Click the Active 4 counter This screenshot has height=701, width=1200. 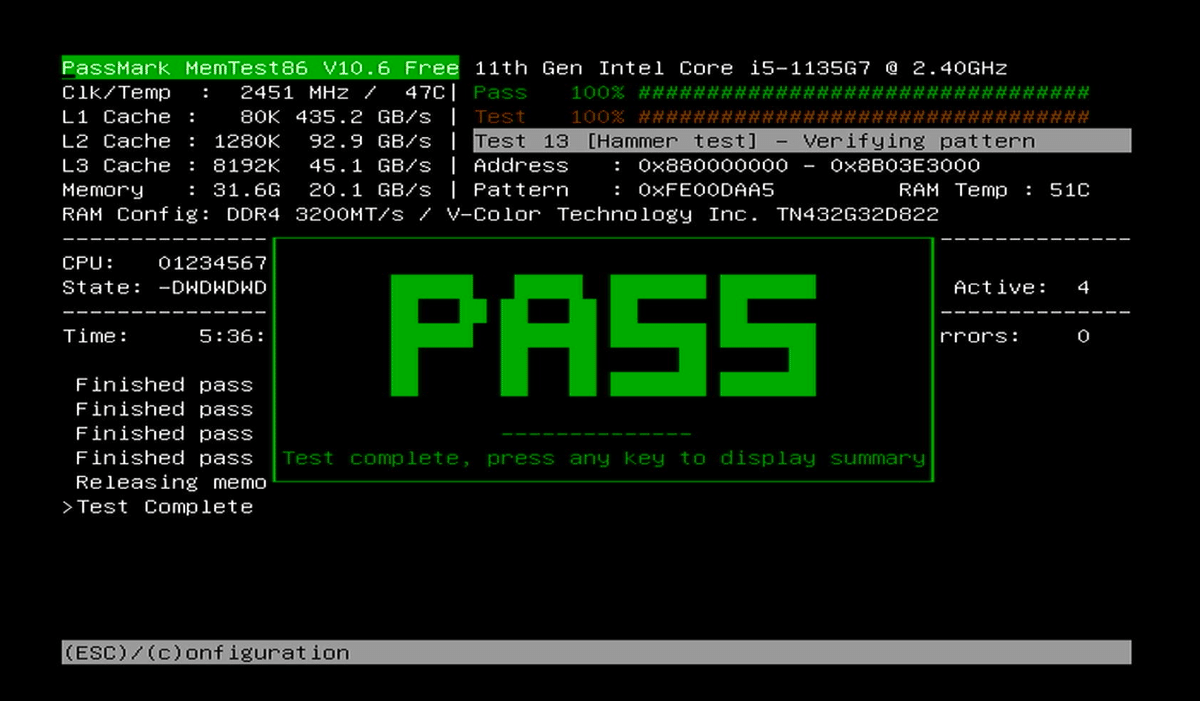pyautogui.click(x=1021, y=288)
